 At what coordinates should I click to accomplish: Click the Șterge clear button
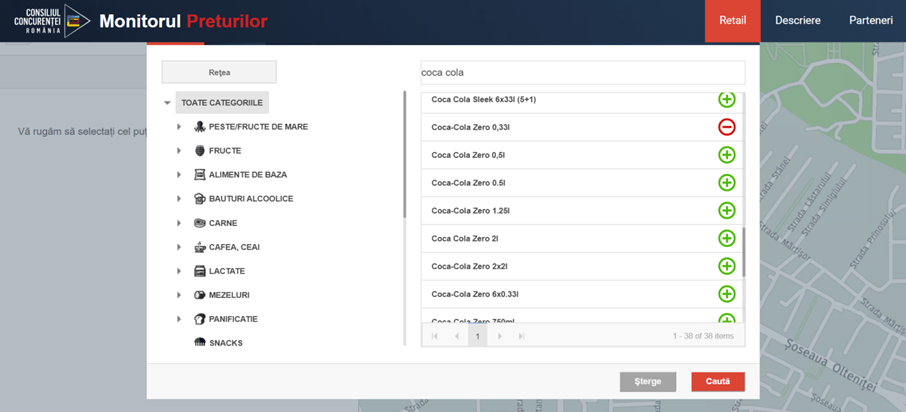coord(648,382)
